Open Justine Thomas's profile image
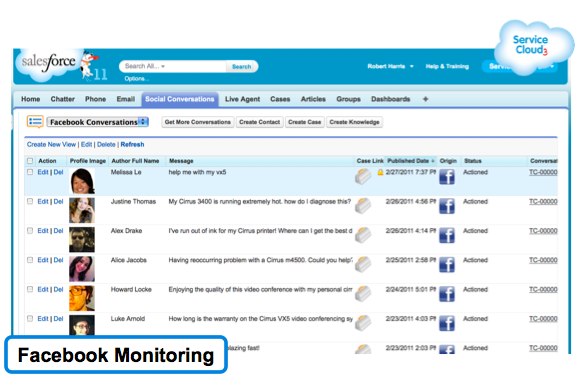This screenshot has width=578, height=392. click(82, 210)
